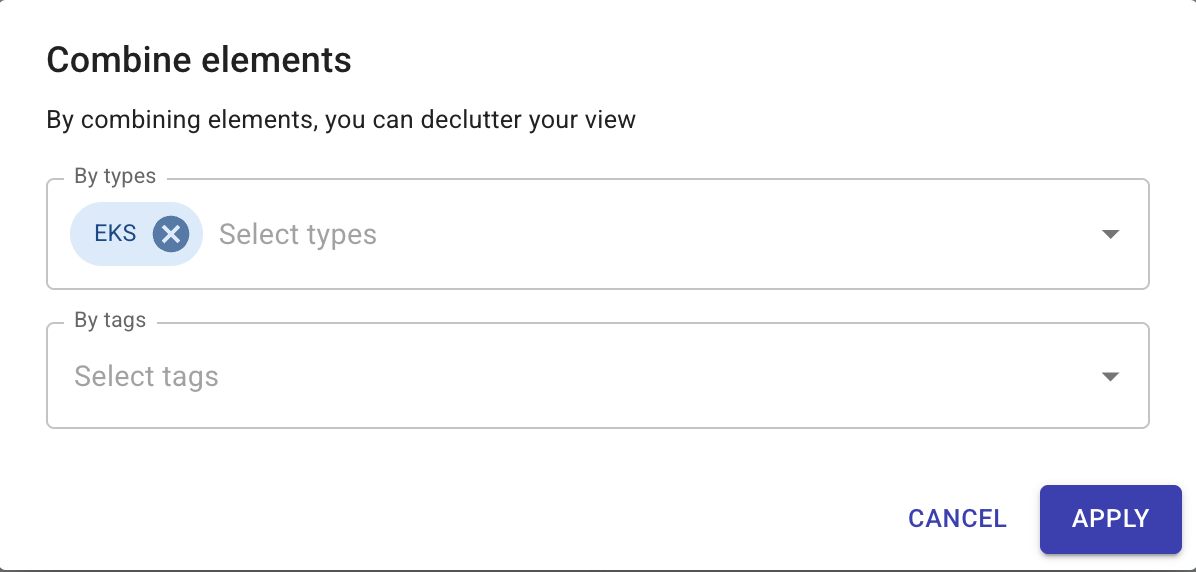Remove the EKS chip with its X icon

171,234
